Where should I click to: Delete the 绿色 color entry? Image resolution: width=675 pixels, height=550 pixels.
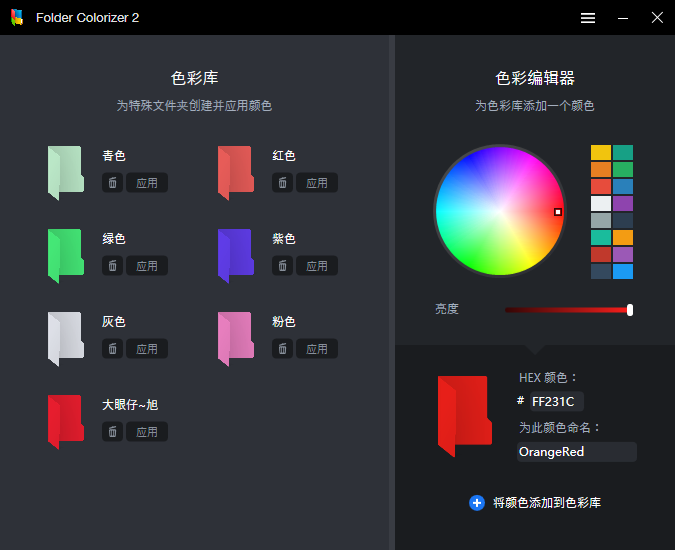[x=112, y=266]
